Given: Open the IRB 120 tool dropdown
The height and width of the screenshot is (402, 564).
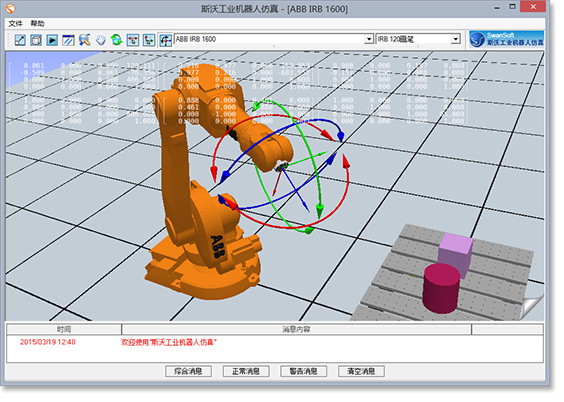Looking at the screenshot, I should click(456, 39).
